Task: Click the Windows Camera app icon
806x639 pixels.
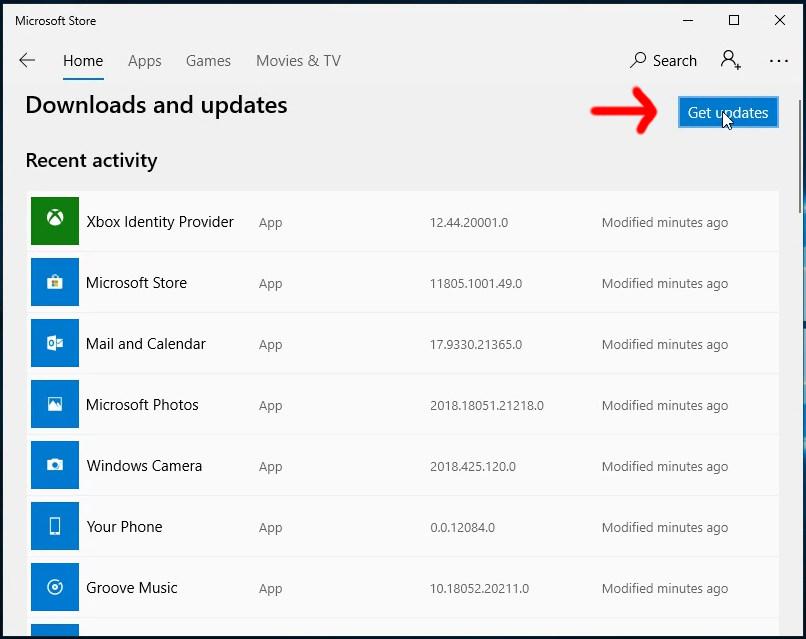Action: tap(55, 465)
